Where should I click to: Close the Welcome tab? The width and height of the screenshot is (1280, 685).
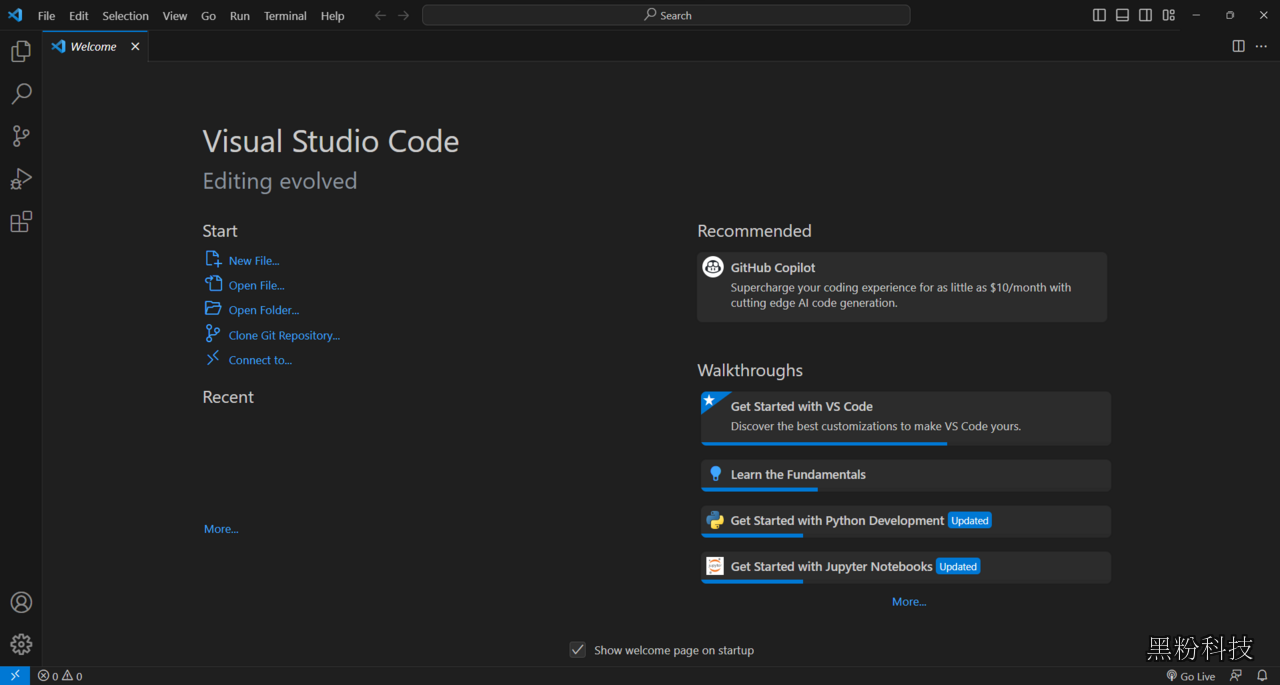[135, 46]
